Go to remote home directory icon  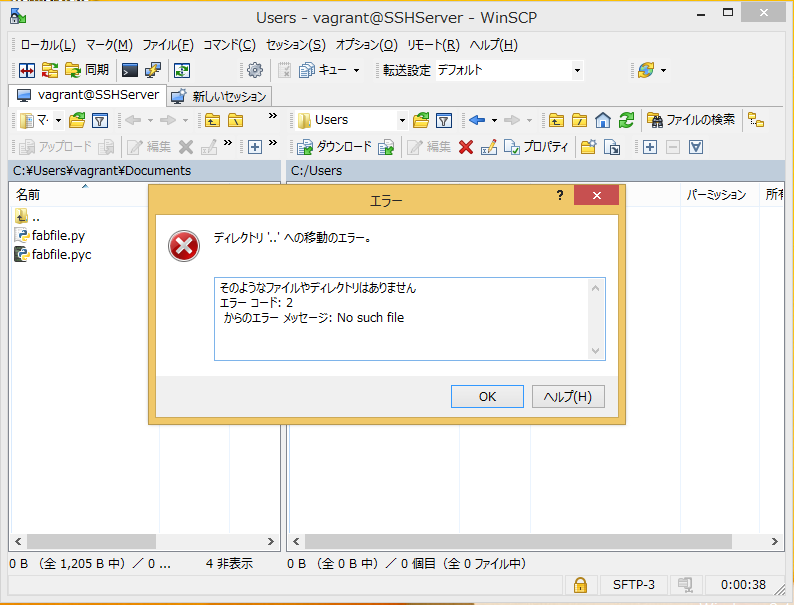[x=603, y=120]
